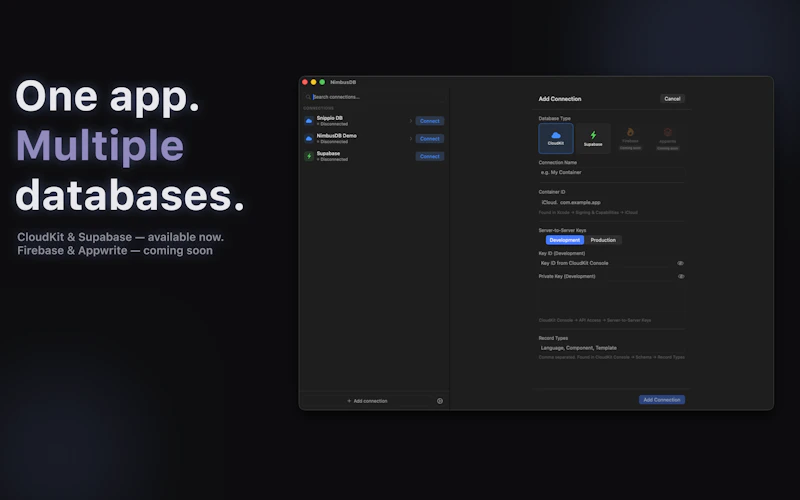Open settings gear beside Add connection
This screenshot has width=800, height=500.
440,401
